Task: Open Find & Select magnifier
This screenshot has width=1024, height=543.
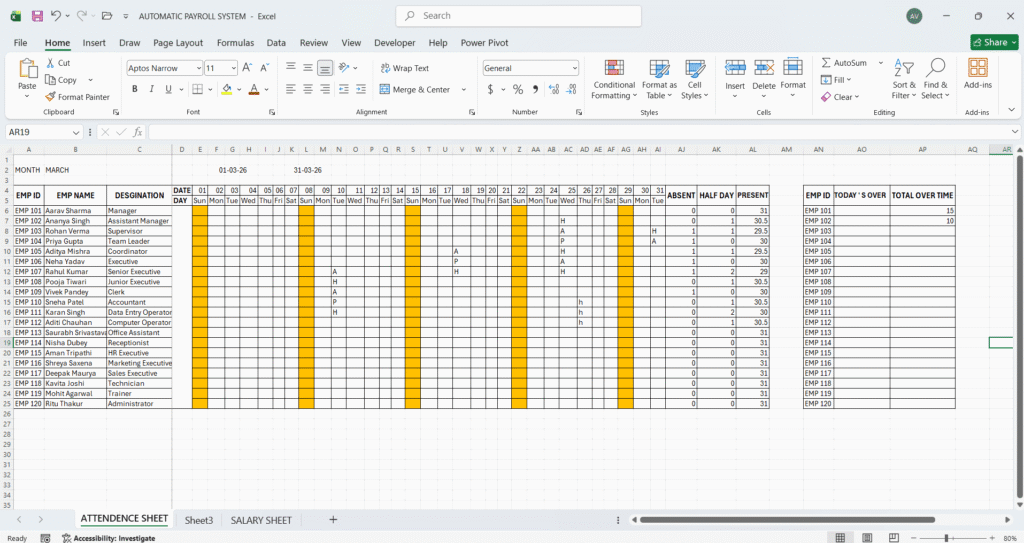Action: coord(935,80)
